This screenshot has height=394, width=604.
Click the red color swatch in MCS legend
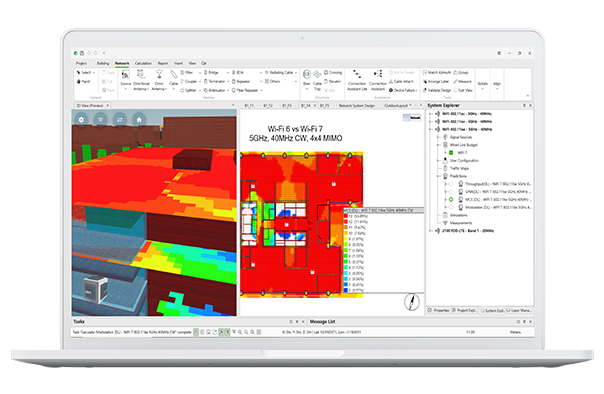coord(346,216)
